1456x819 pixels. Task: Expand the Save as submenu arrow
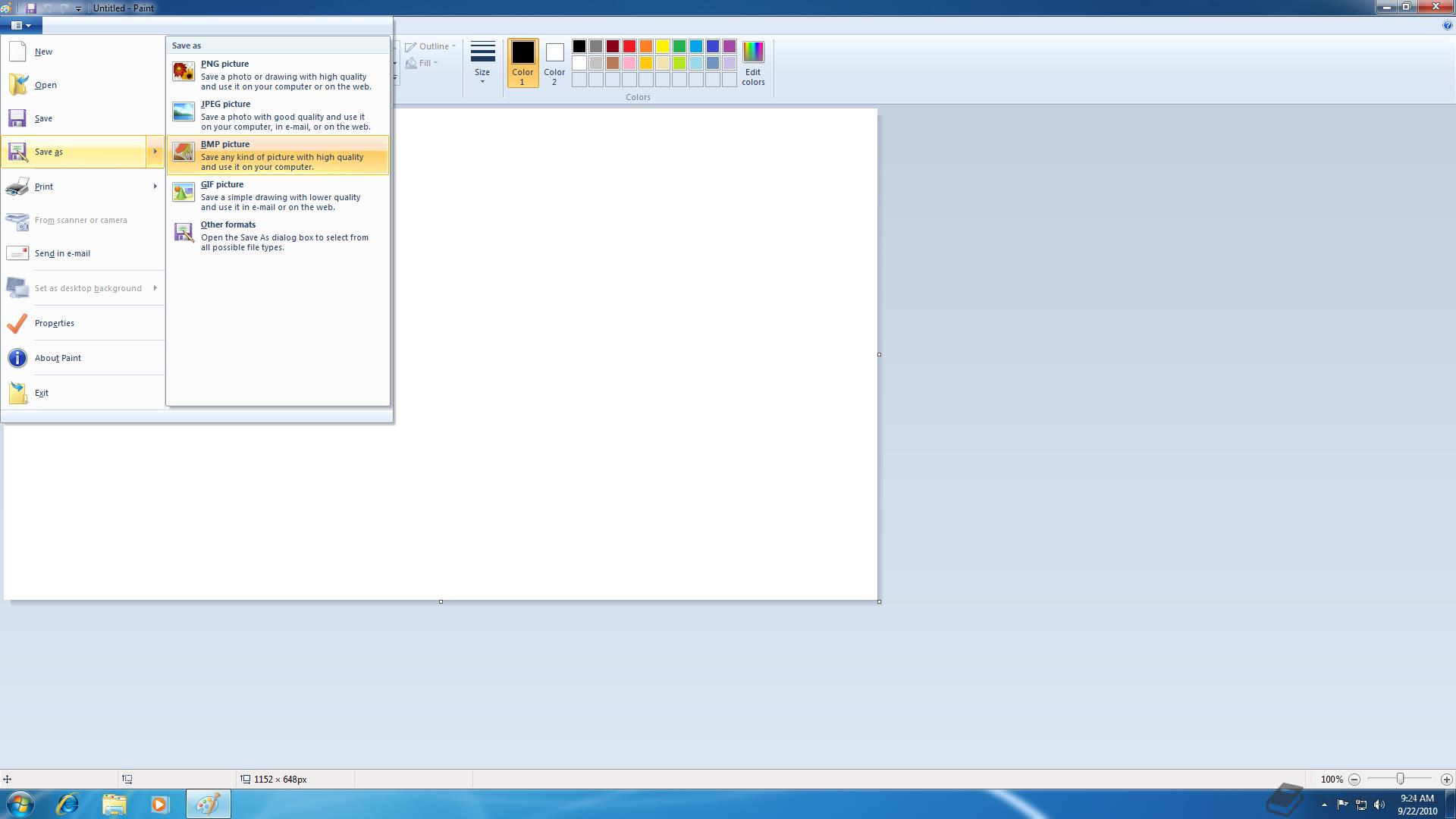point(155,152)
